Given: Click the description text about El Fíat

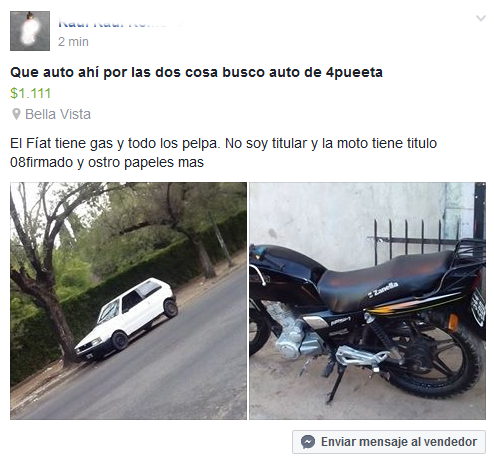Looking at the screenshot, I should [223, 153].
